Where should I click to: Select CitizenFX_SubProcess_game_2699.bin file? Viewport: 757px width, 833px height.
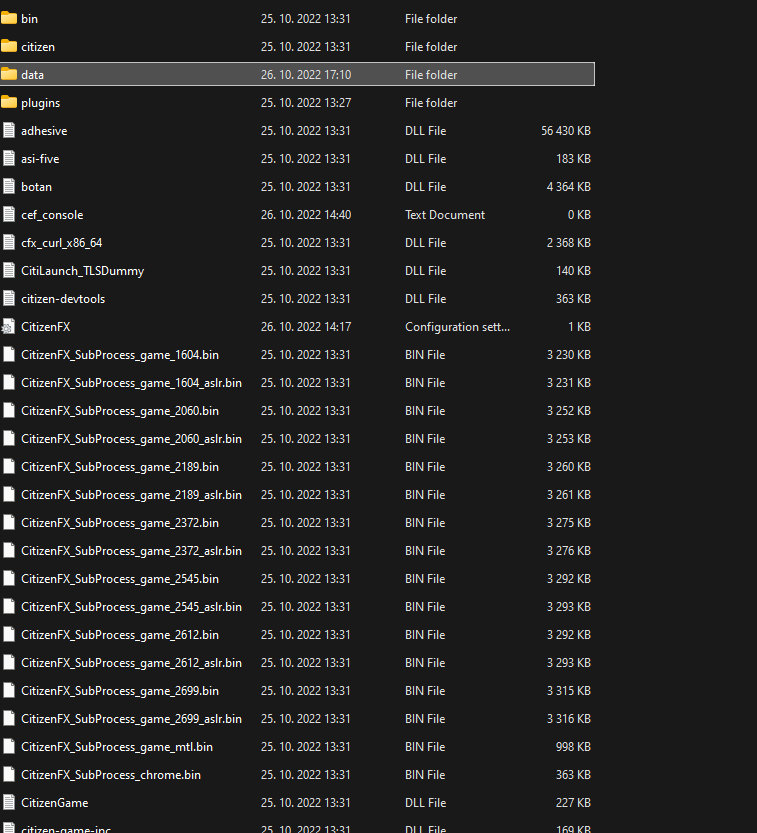click(x=120, y=691)
